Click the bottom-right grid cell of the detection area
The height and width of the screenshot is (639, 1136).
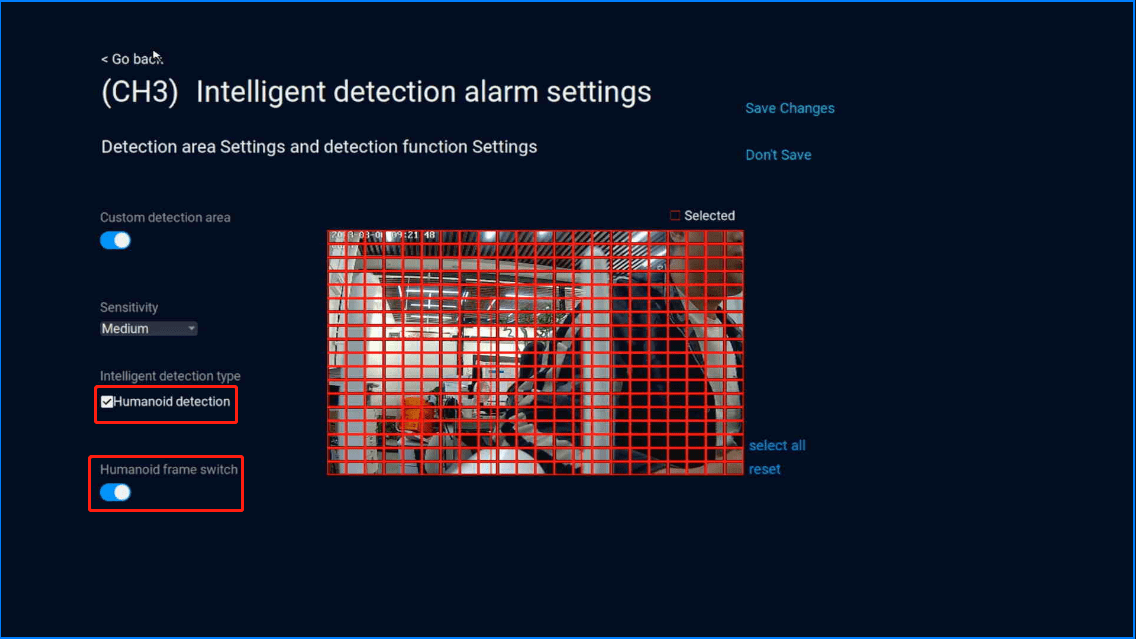click(734, 466)
